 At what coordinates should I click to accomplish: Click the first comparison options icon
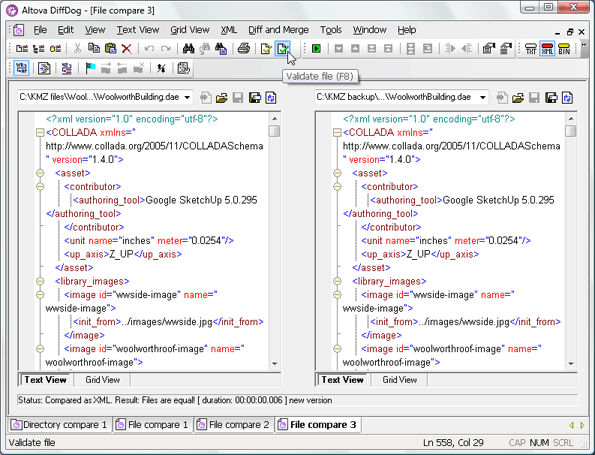489,49
